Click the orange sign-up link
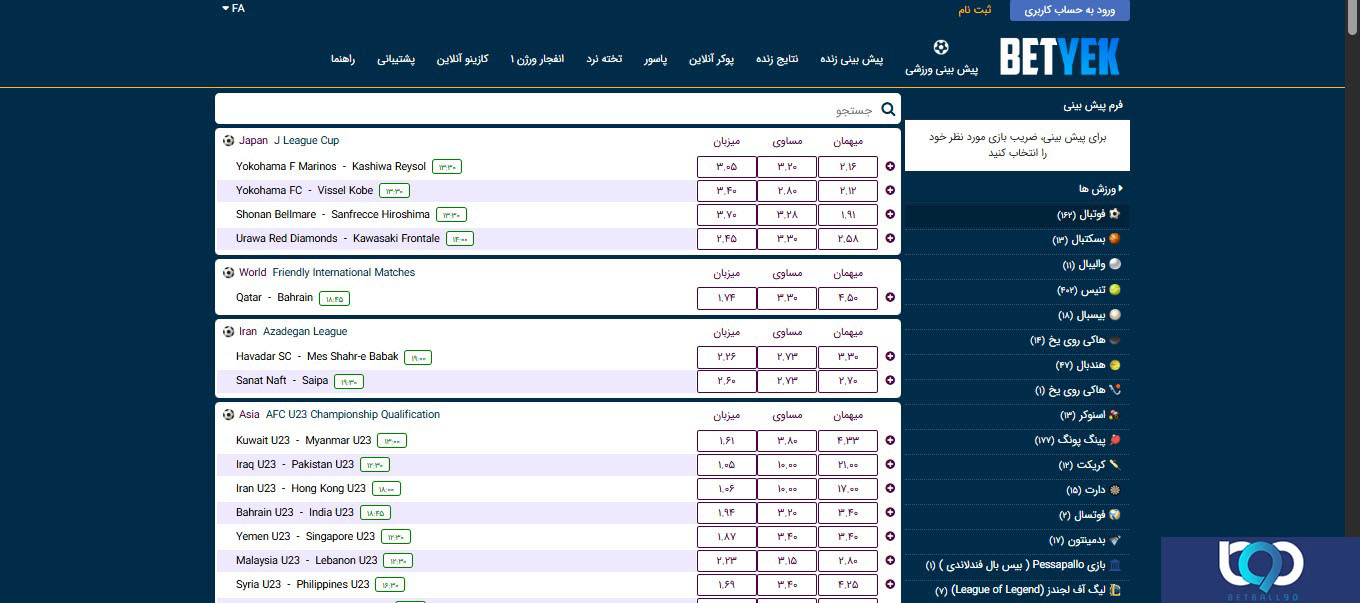This screenshot has height=603, width=1360. (974, 10)
